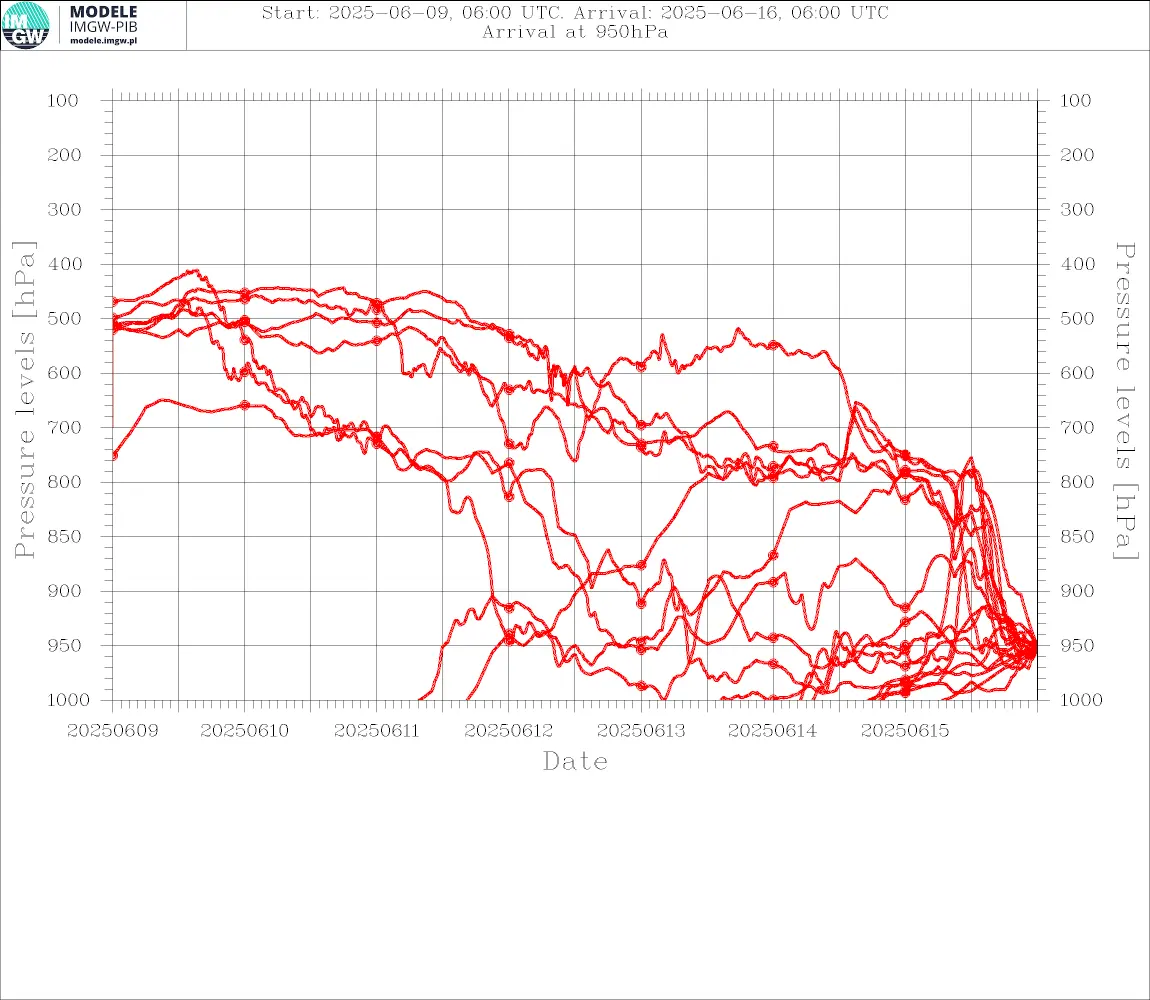The image size is (1150, 1000).
Task: Click the right axis 950 label
Action: click(1077, 646)
